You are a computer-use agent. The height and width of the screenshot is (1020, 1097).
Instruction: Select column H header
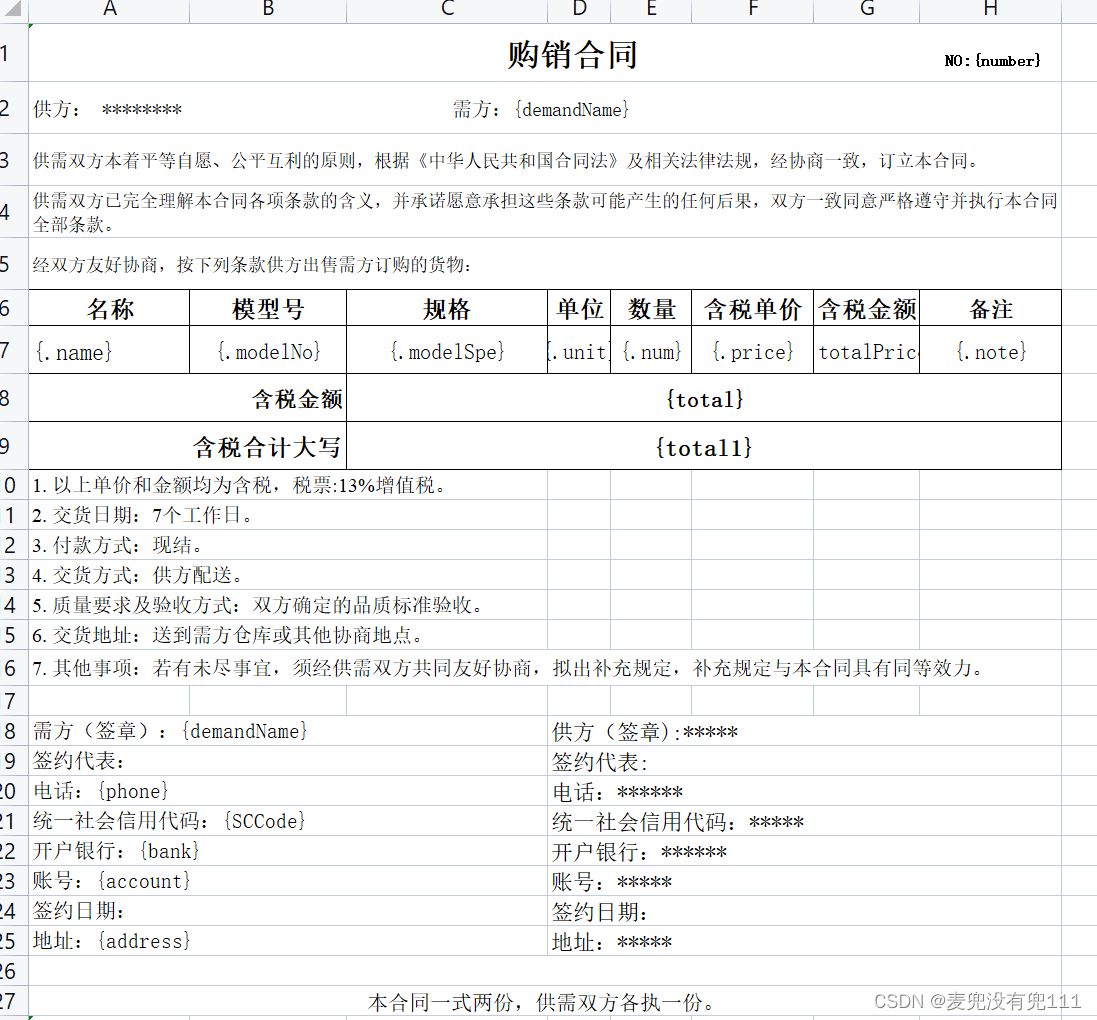(x=991, y=10)
